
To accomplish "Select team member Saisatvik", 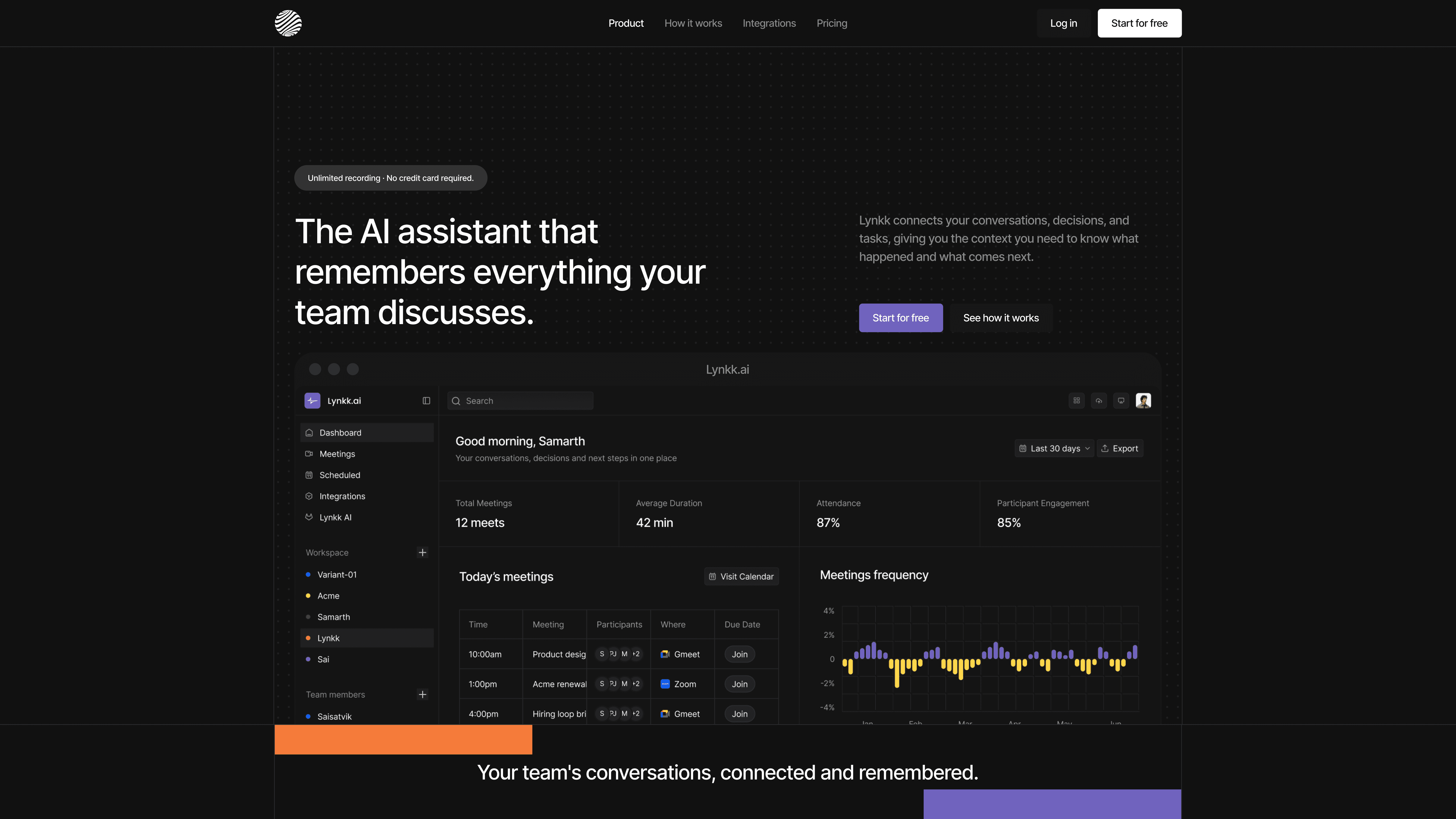I will [367, 716].
